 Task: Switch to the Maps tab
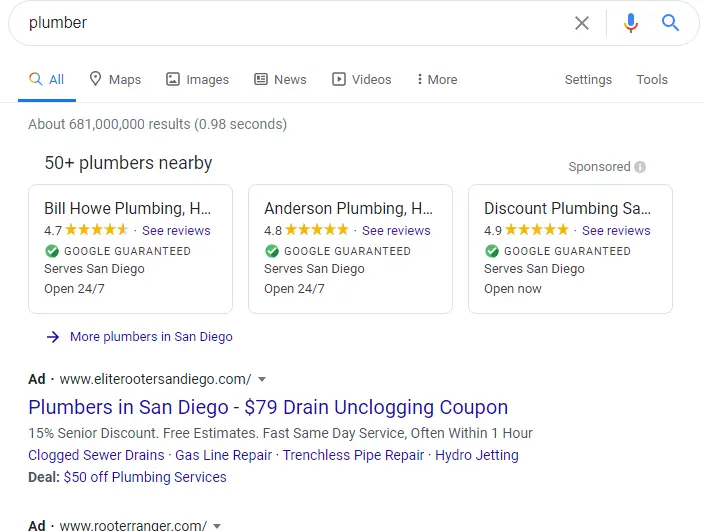pyautogui.click(x=115, y=79)
